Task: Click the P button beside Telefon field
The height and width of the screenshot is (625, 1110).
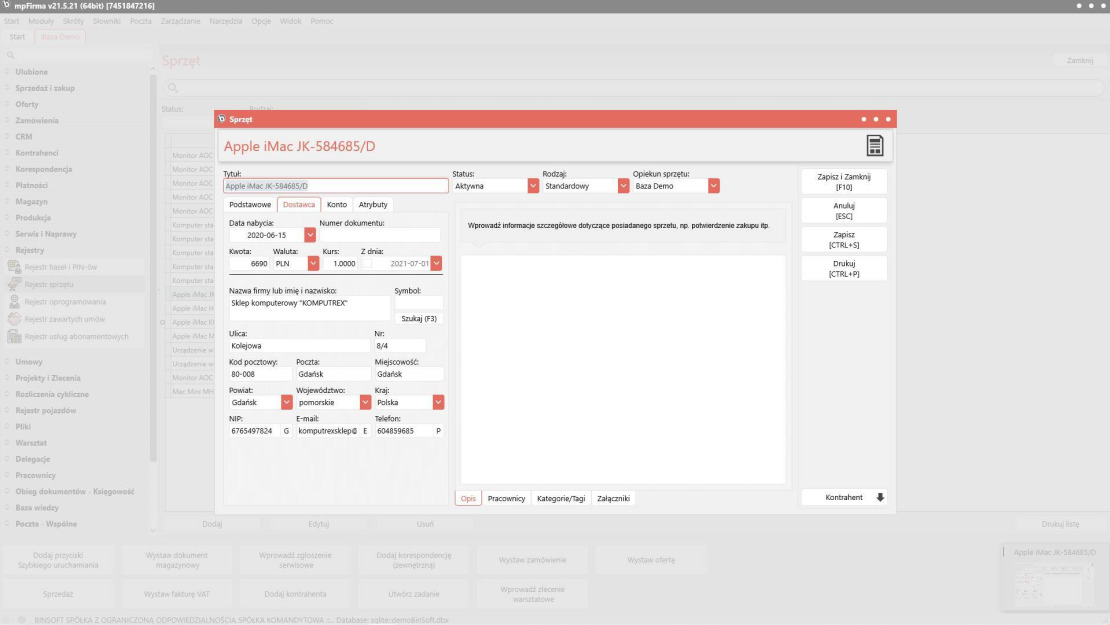Action: (438, 431)
